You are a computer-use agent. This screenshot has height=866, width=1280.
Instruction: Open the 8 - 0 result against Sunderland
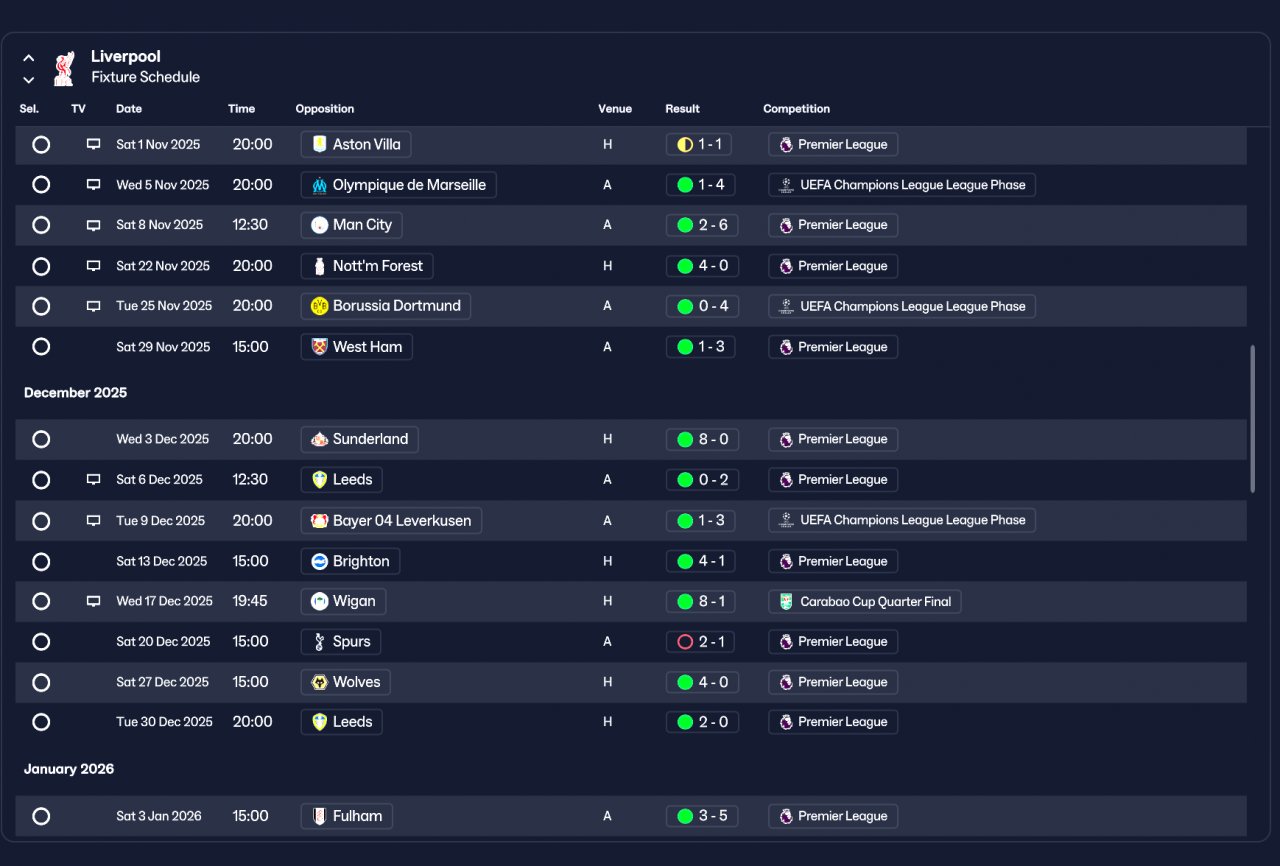coord(702,439)
